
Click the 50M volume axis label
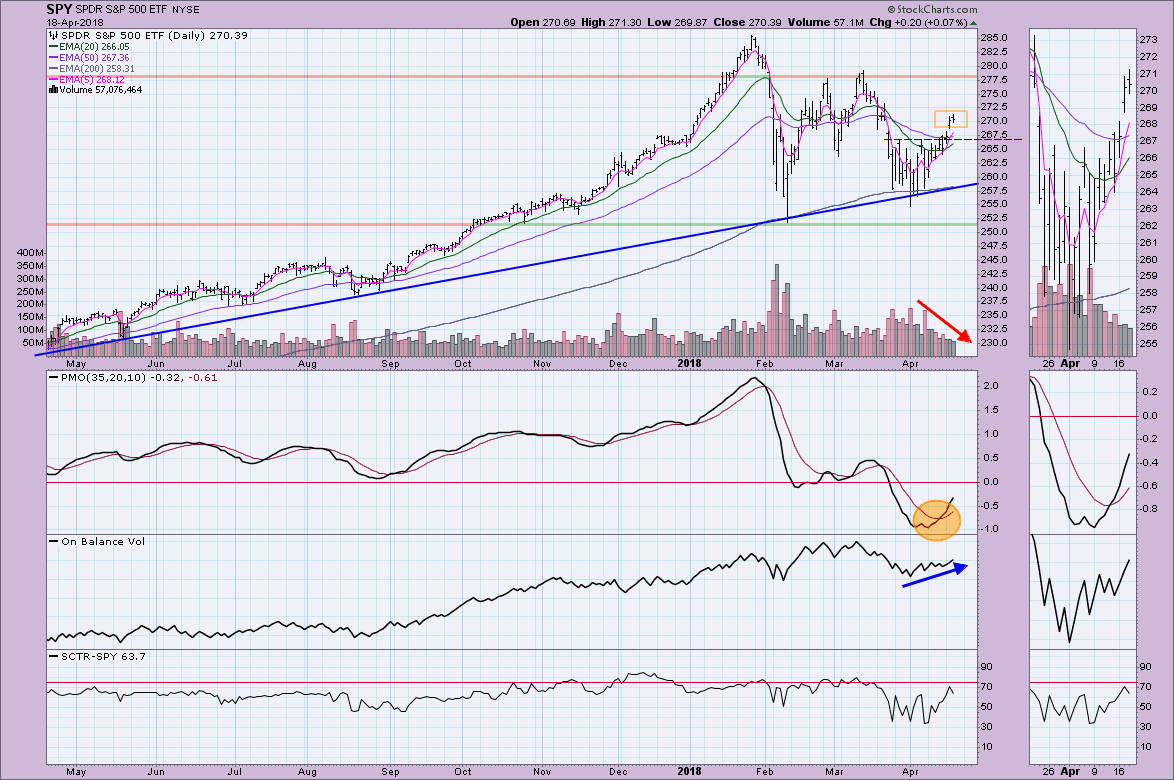(33, 343)
